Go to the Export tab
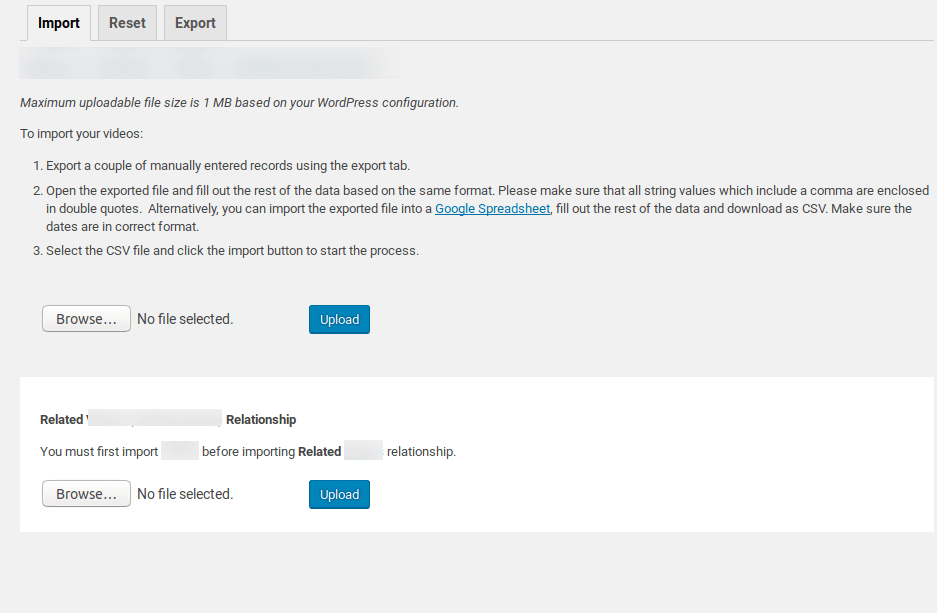The width and height of the screenshot is (937, 613). 195,23
